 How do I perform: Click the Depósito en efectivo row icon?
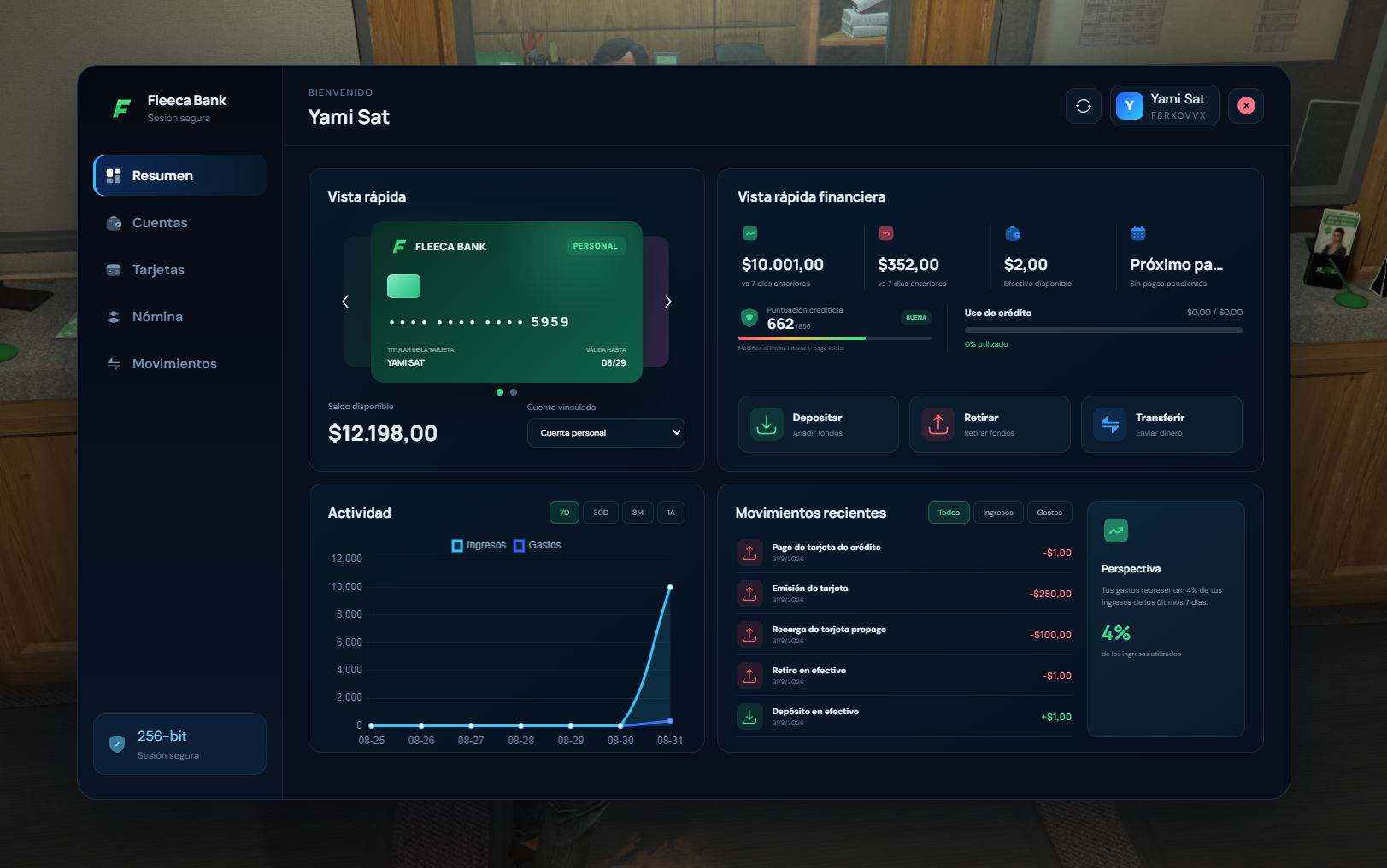[749, 717]
